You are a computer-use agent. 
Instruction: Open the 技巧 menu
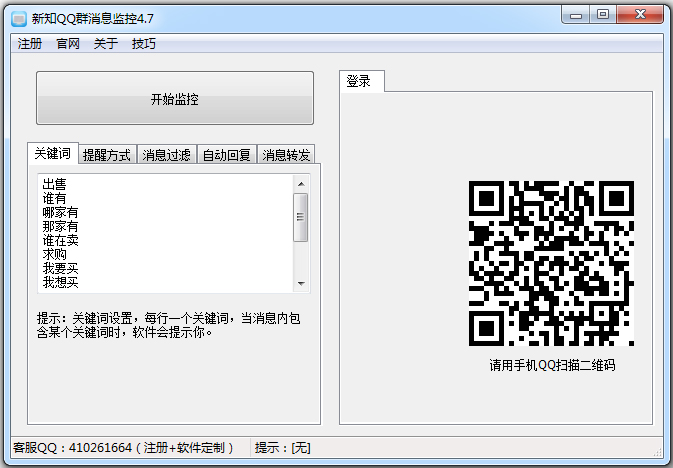tap(143, 43)
